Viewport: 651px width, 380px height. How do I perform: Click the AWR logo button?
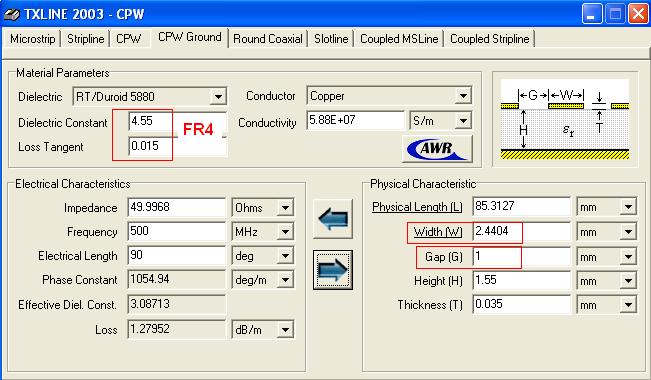click(437, 149)
